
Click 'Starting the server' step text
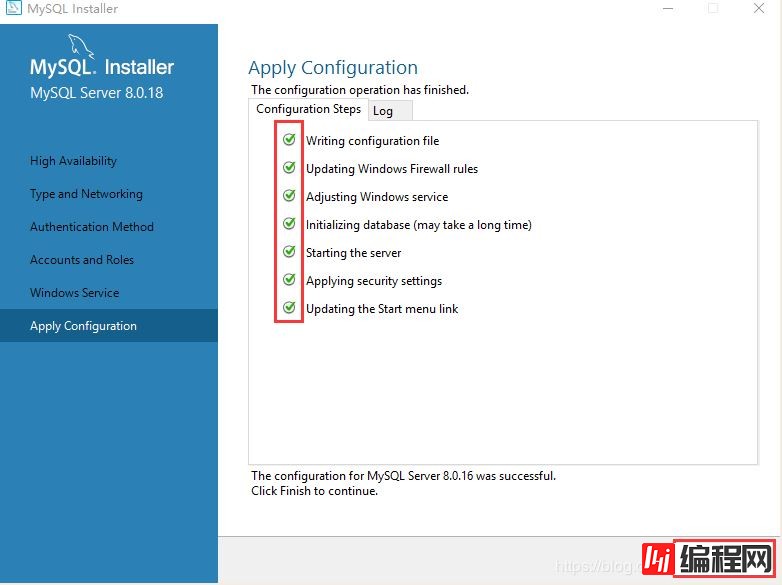354,253
